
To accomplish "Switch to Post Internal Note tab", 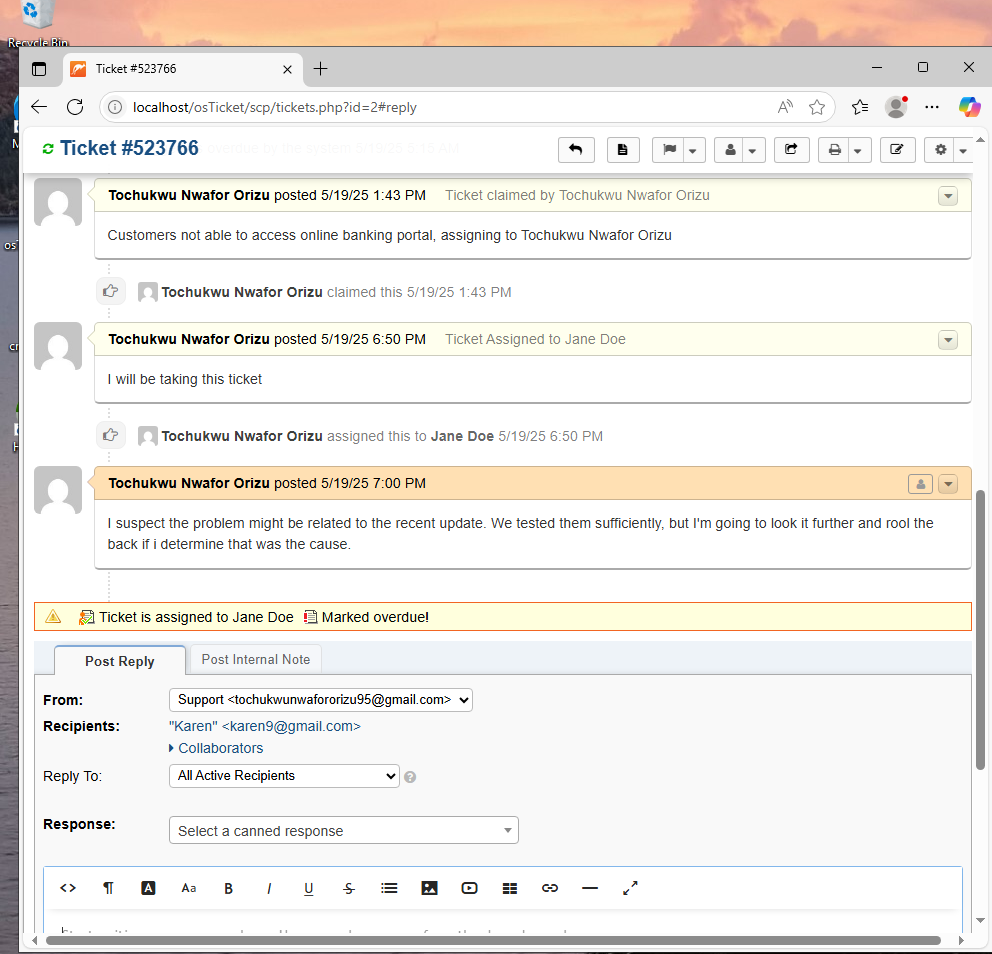I will pos(256,659).
